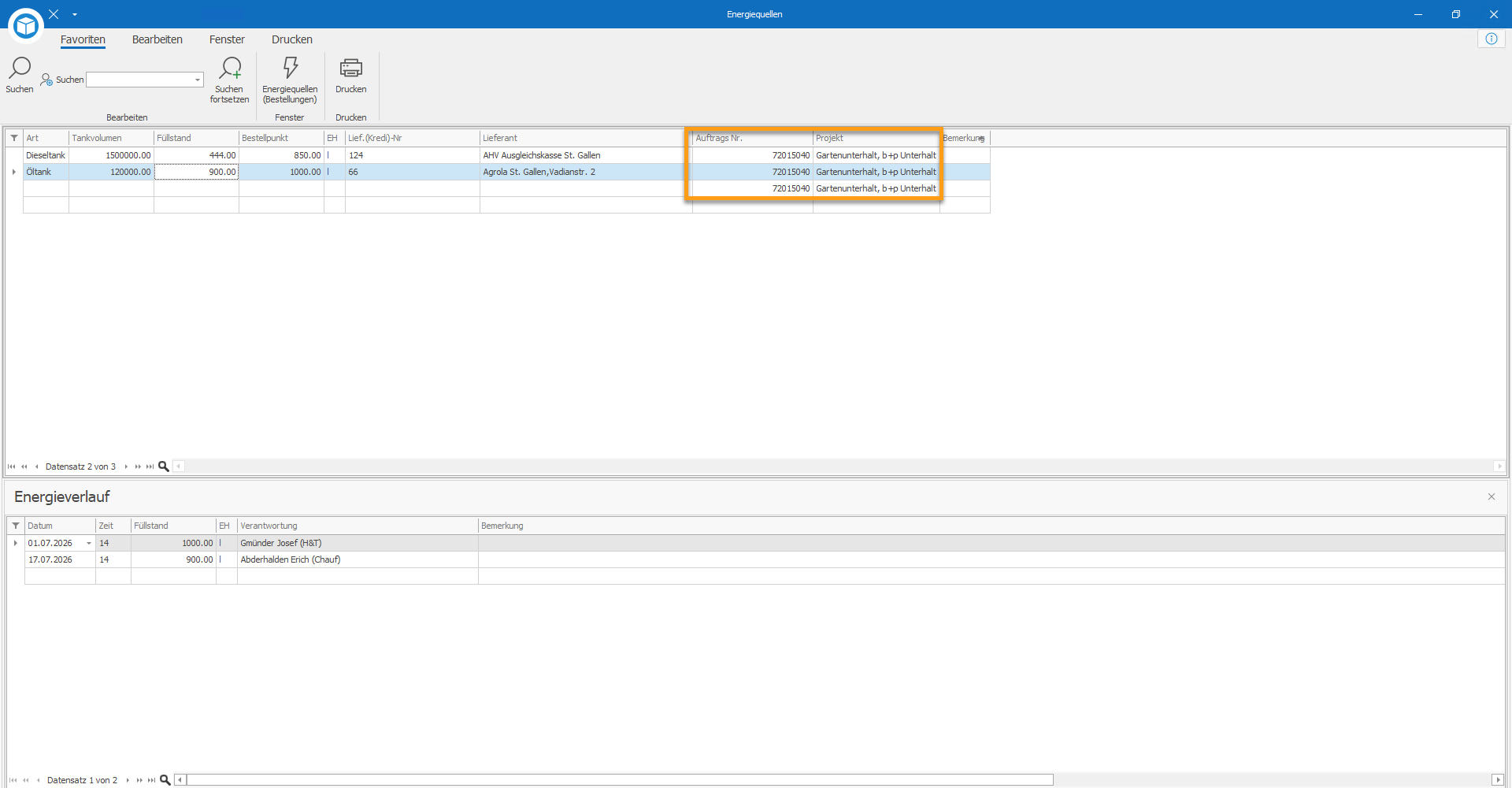Screen dimensions: 1512x788
Task: Sort by Auftrags Nr. column header
Action: pos(753,138)
